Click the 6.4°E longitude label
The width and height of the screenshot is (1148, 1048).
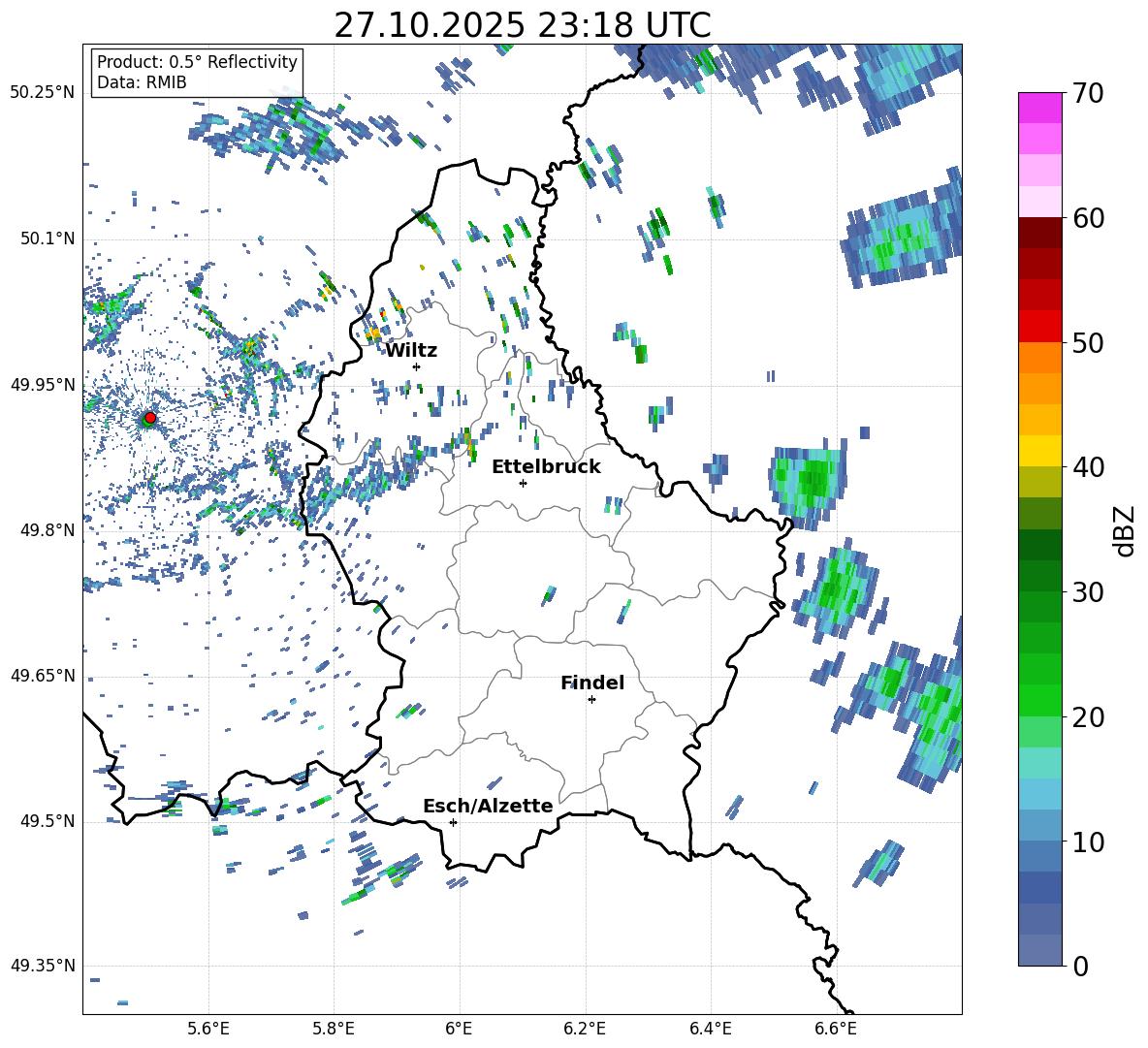[710, 1029]
